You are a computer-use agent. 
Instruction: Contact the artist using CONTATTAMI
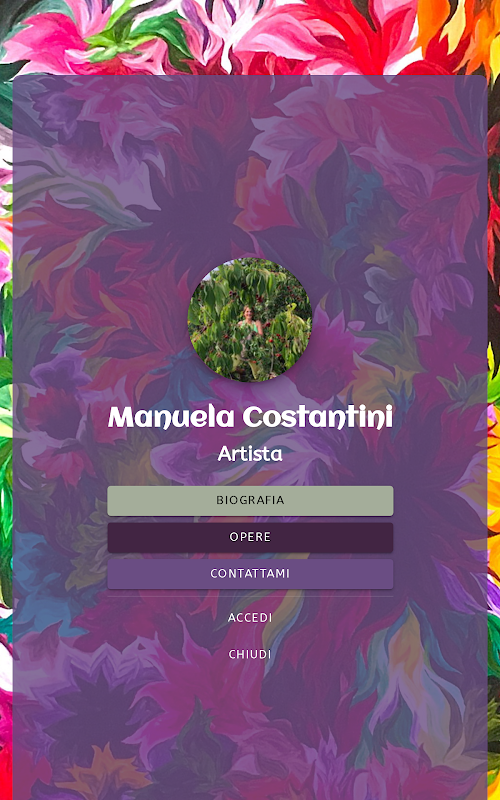(x=250, y=574)
